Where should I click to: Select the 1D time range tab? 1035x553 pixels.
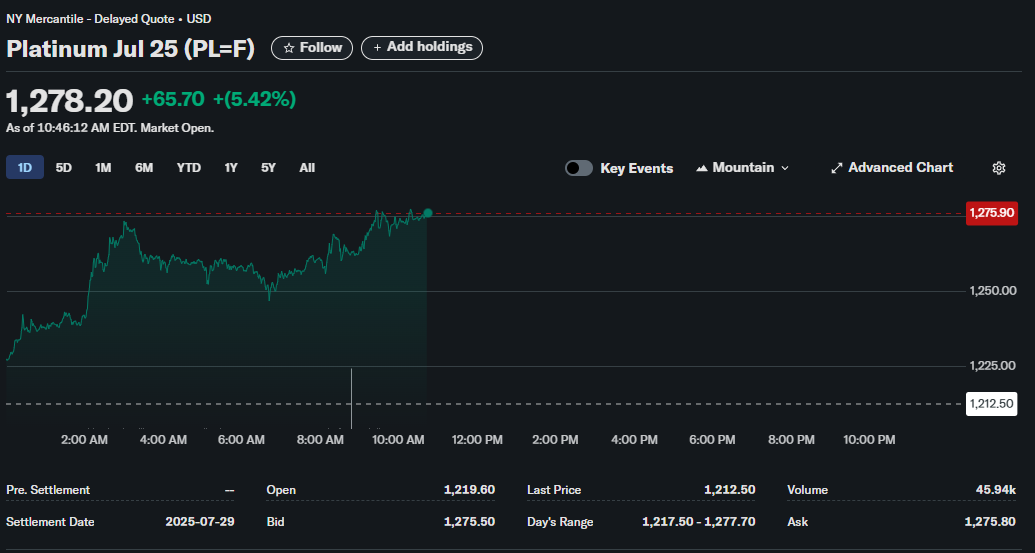click(x=25, y=168)
